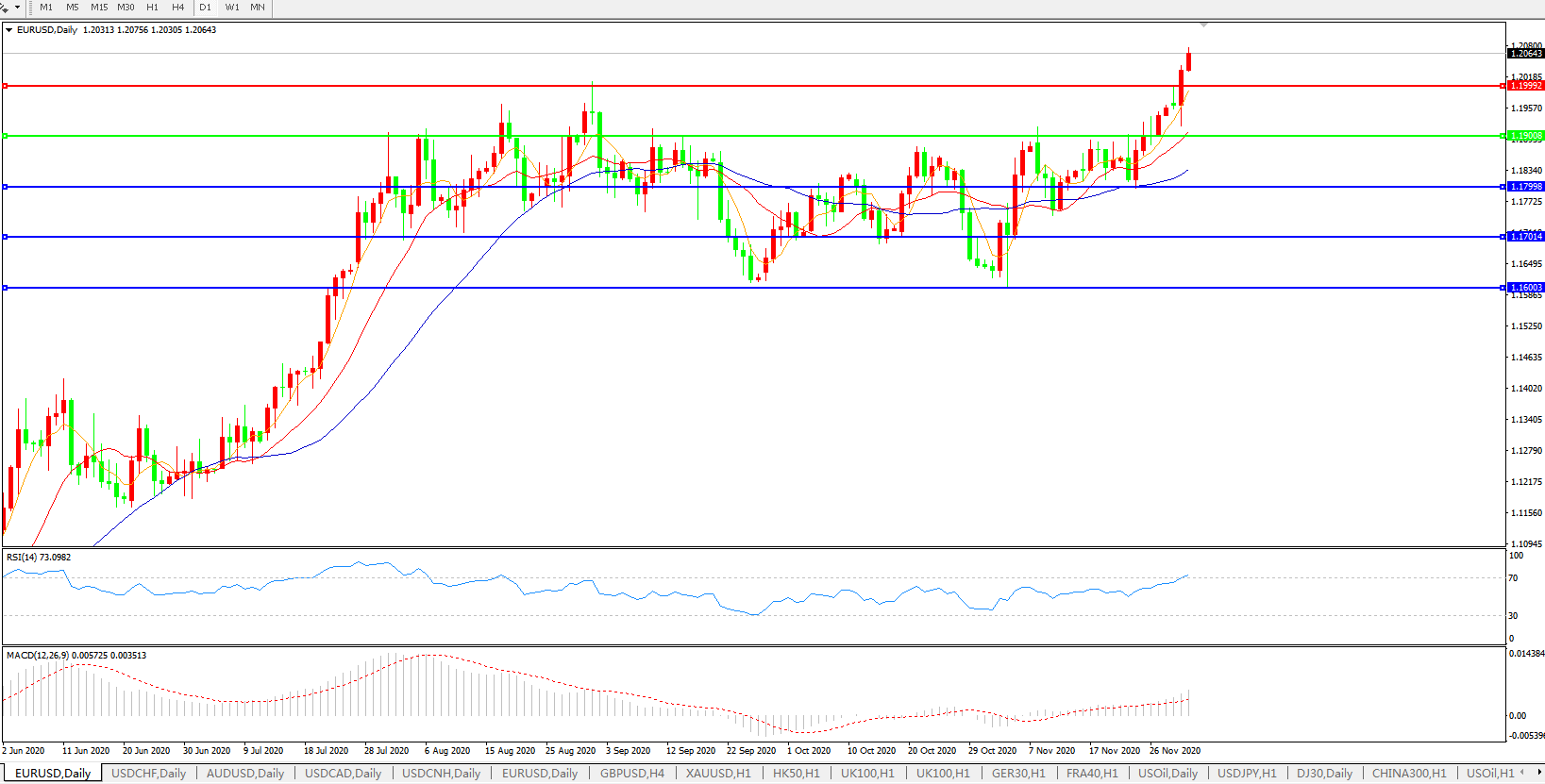
Task: Select the red horizontal line at 1.19992
Action: 755,86
